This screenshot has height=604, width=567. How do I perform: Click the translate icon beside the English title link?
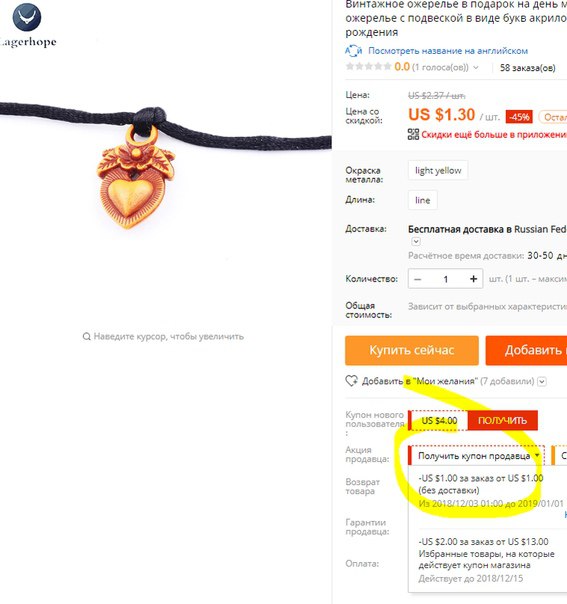coord(353,50)
